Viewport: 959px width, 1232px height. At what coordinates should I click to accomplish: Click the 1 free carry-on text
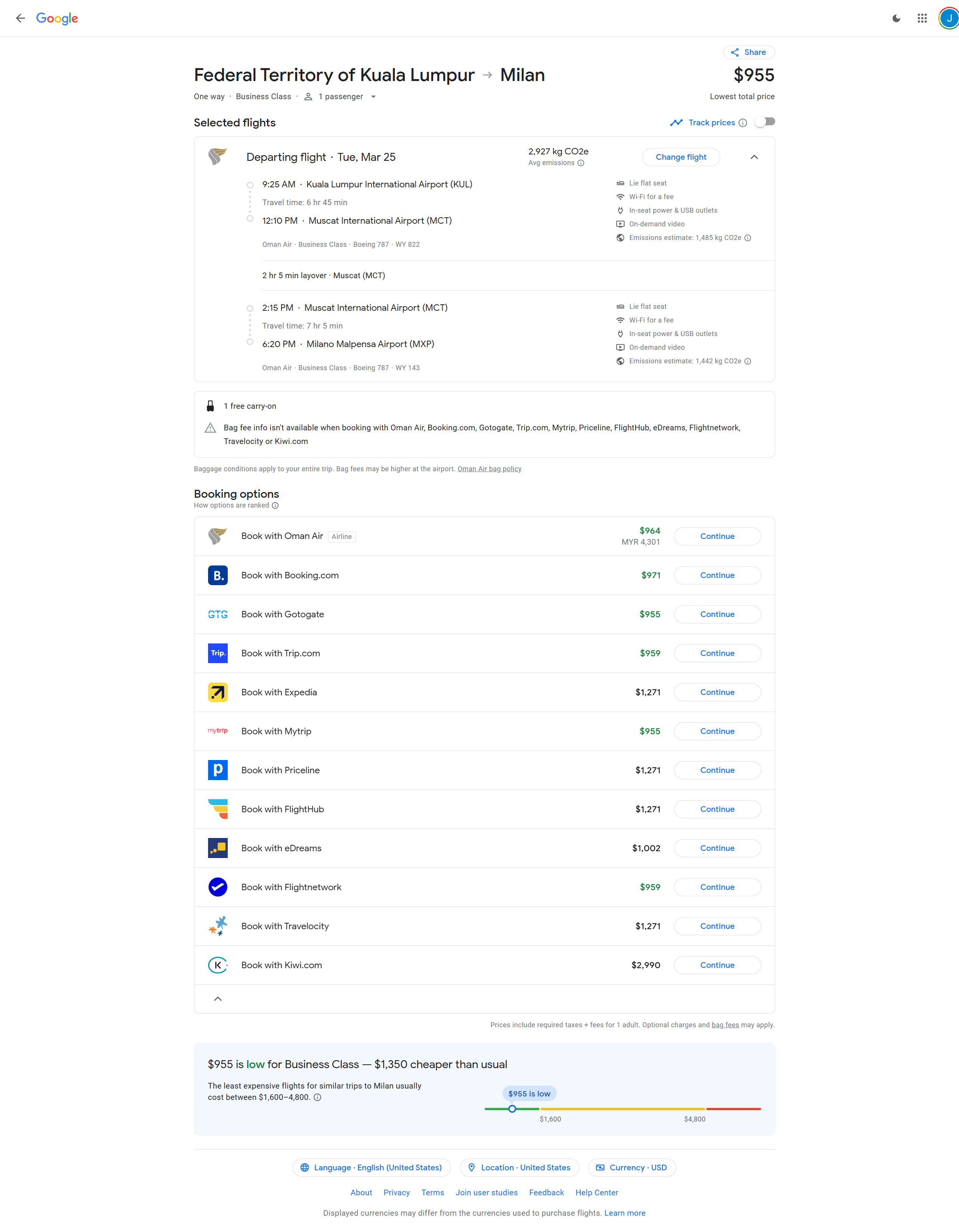tap(250, 406)
